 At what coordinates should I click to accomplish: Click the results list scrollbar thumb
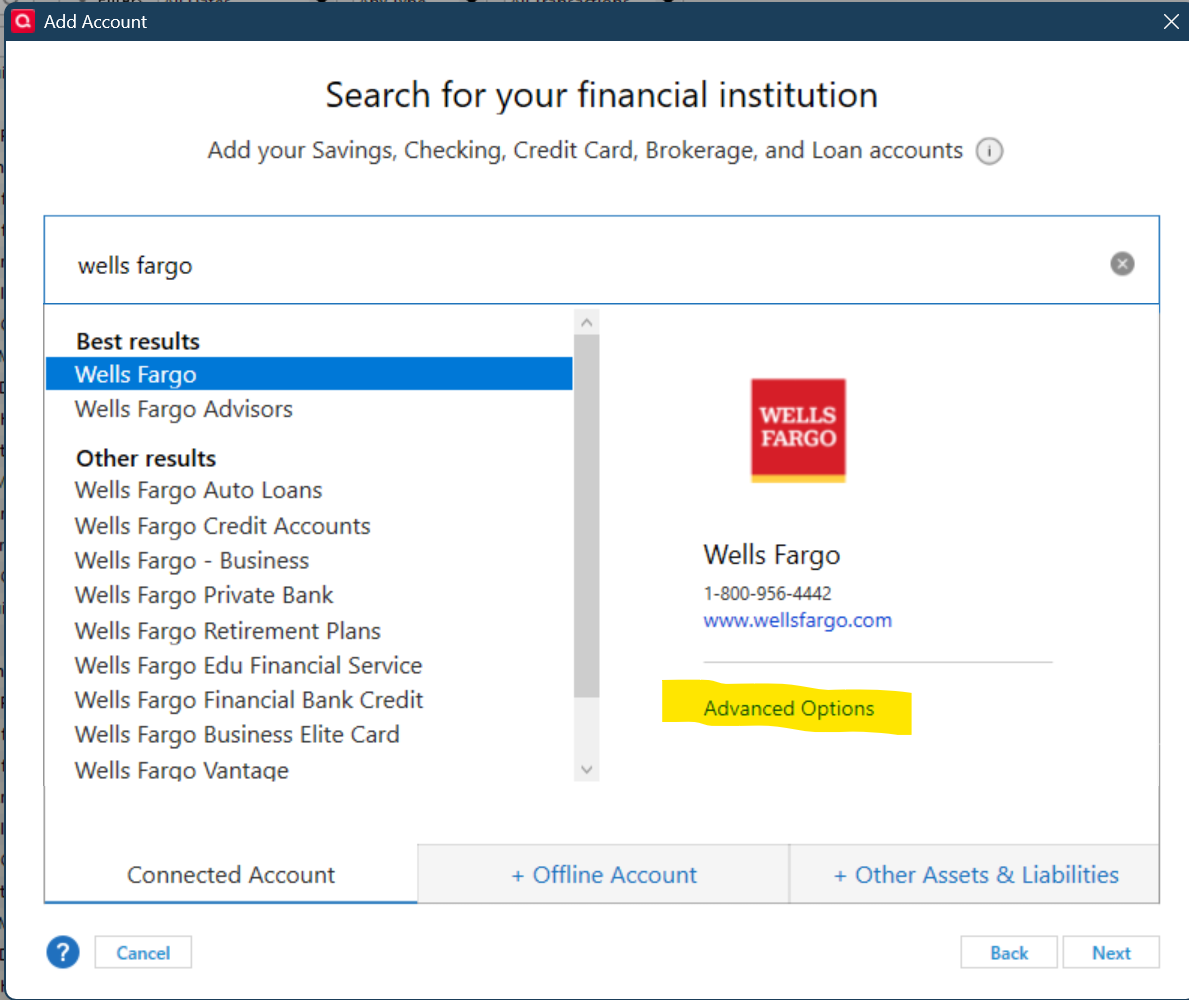pyautogui.click(x=586, y=516)
